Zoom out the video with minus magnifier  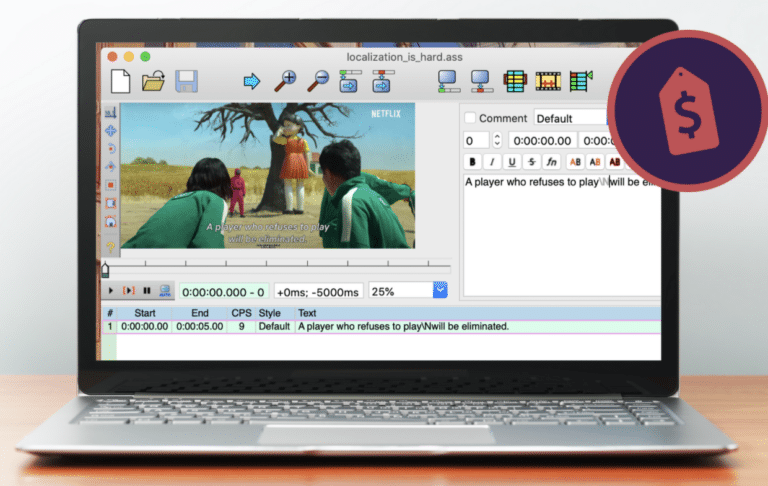point(318,81)
